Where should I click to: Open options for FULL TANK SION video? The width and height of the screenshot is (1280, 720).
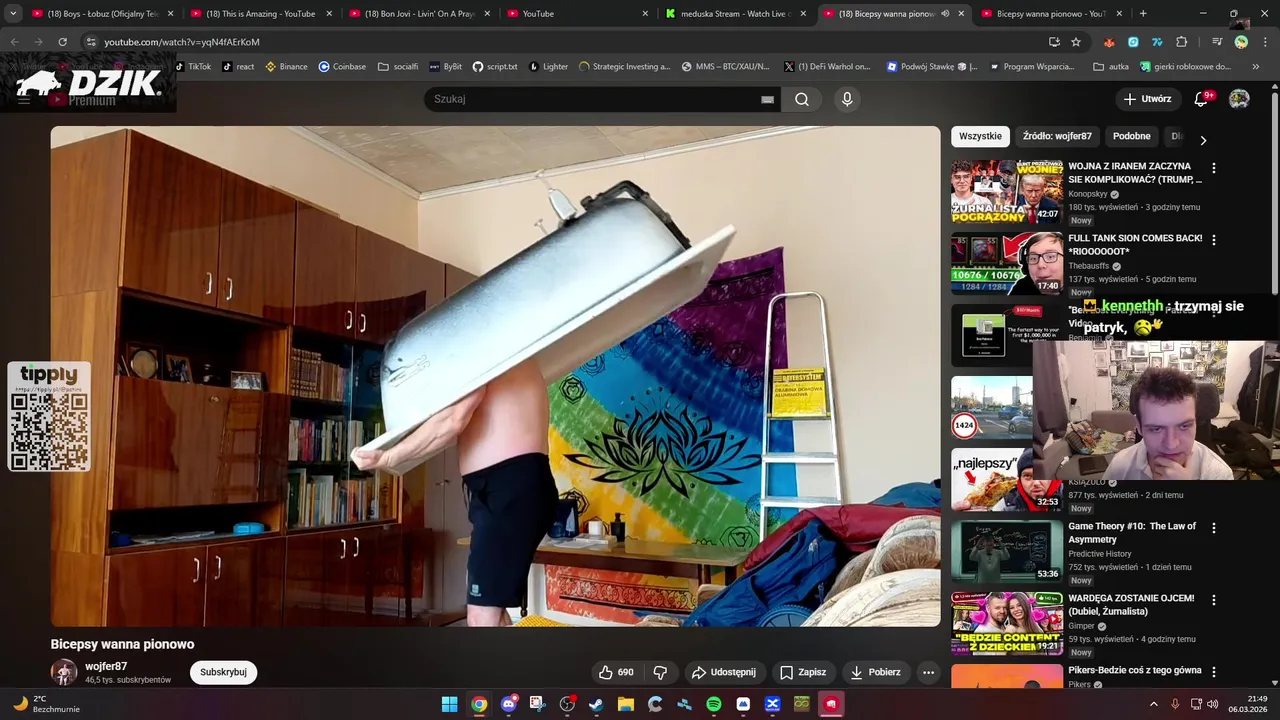pos(1214,240)
